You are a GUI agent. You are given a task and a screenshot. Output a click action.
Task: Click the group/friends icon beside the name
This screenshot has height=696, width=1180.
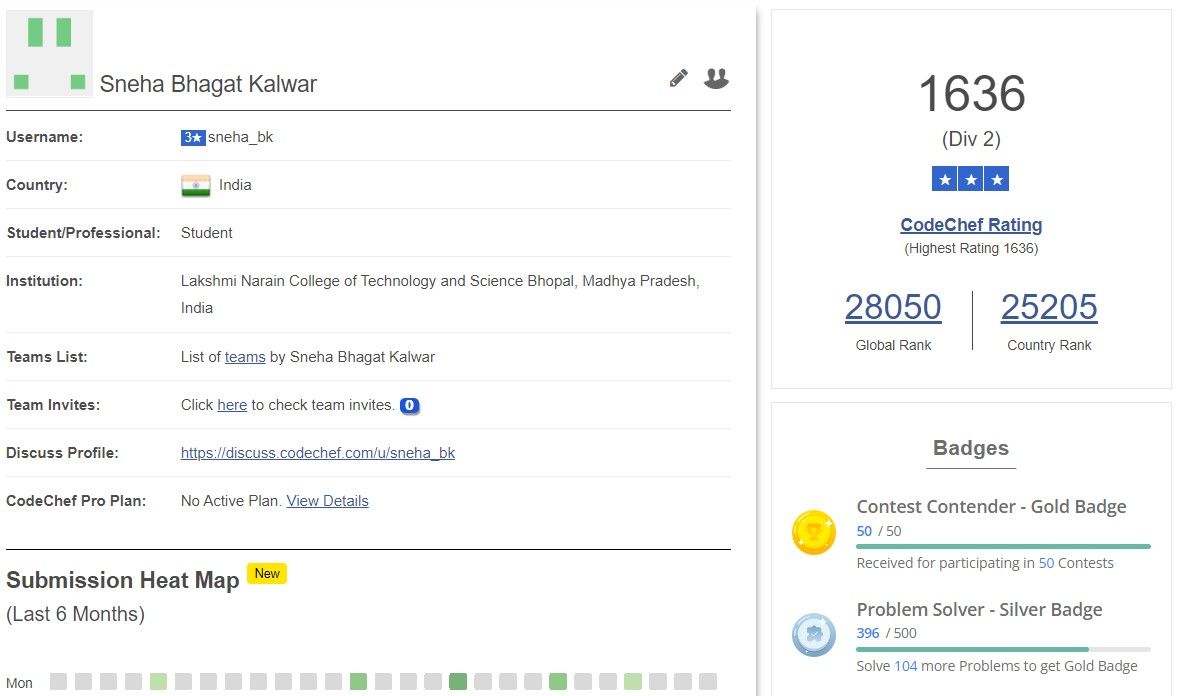click(x=716, y=78)
